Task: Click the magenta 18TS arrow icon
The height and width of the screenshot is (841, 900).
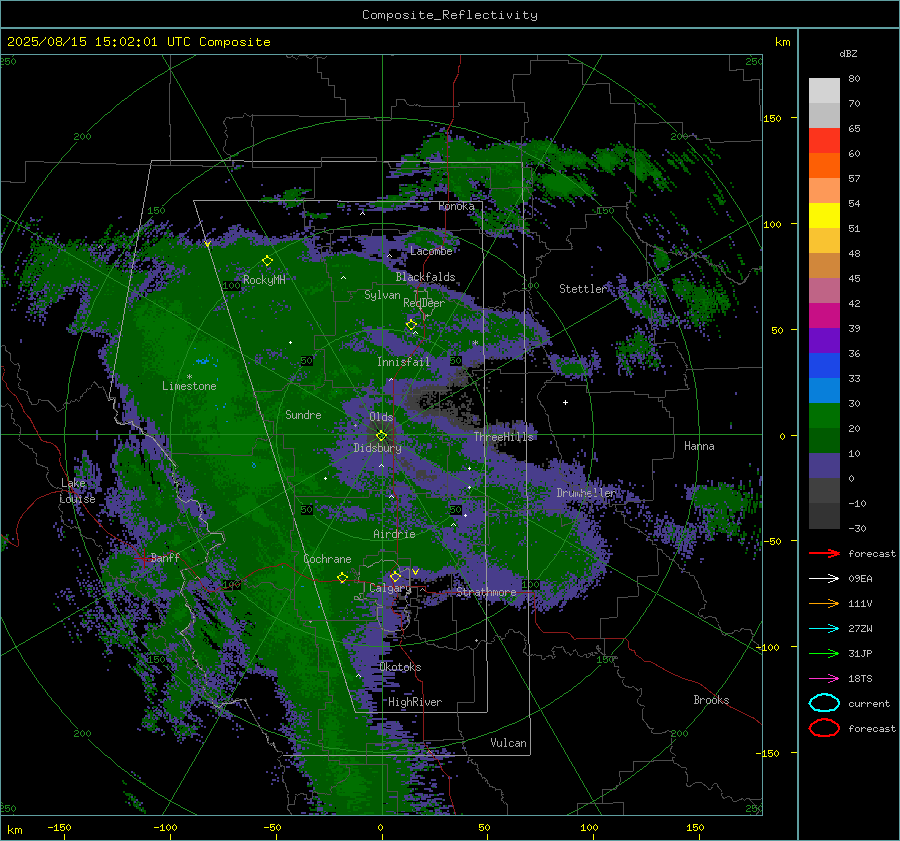Action: pos(824,679)
